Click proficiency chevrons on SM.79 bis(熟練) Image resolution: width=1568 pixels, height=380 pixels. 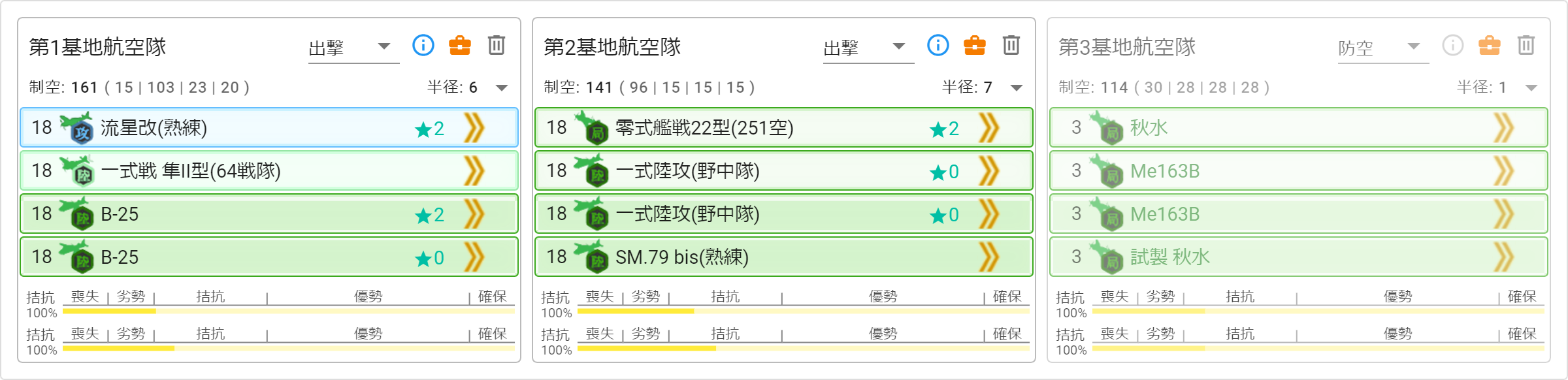click(x=989, y=257)
